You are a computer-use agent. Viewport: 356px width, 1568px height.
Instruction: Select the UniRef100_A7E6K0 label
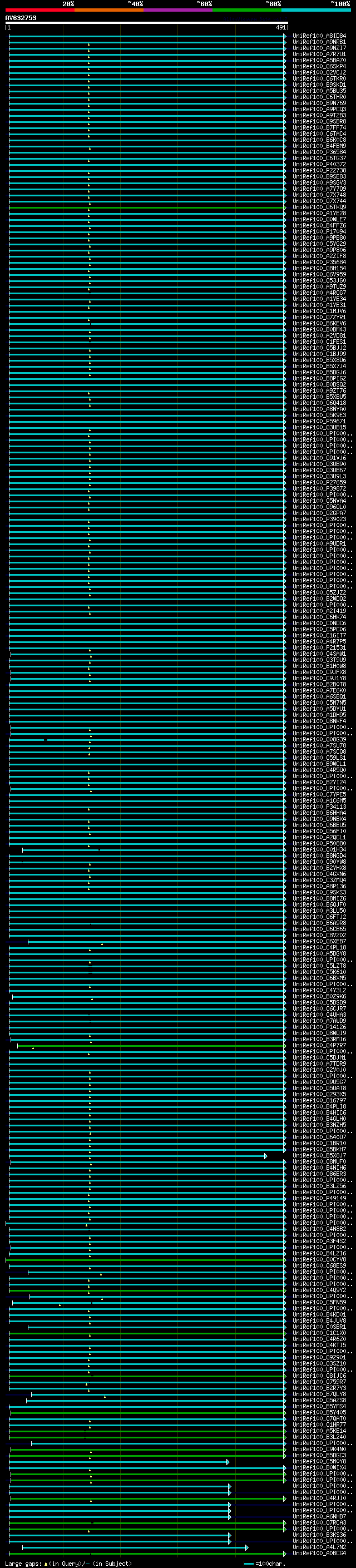point(319,690)
